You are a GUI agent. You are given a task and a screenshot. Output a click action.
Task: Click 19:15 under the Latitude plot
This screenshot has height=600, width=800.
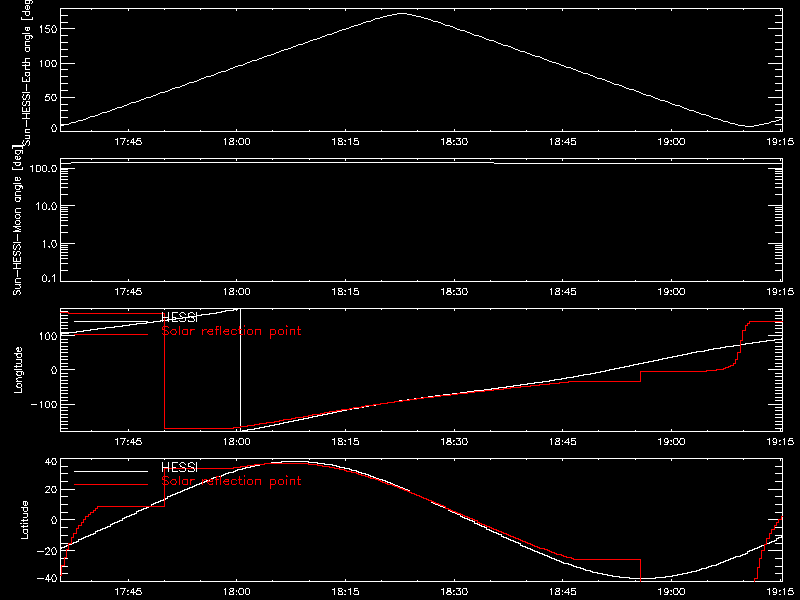[x=780, y=591]
